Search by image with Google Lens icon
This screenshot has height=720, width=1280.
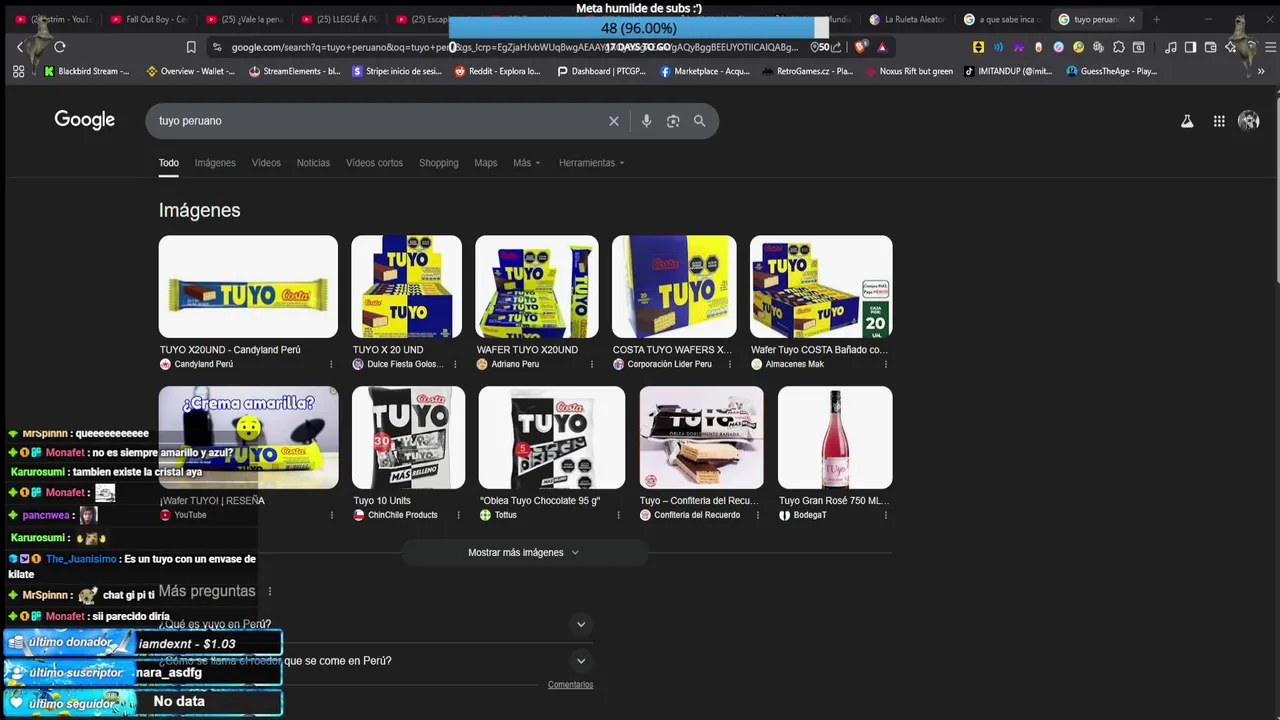point(673,121)
